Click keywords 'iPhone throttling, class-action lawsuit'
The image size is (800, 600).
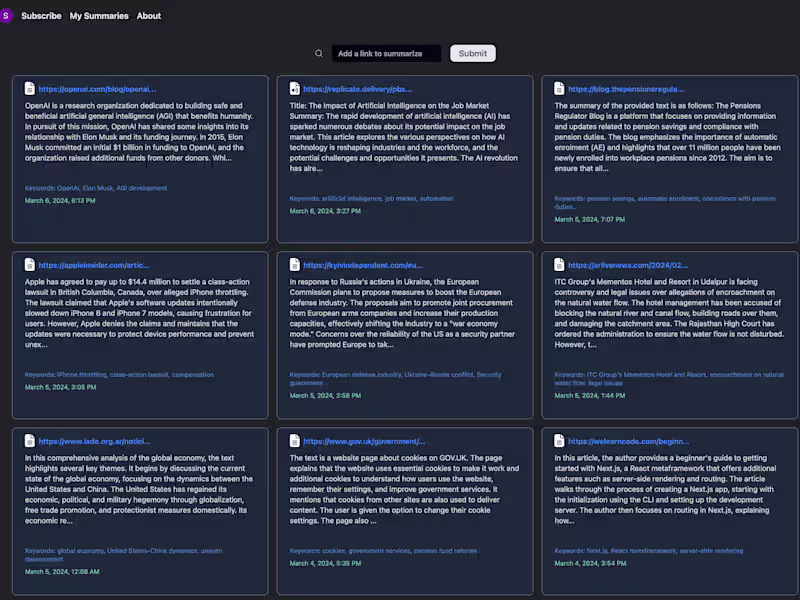pyautogui.click(x=119, y=374)
